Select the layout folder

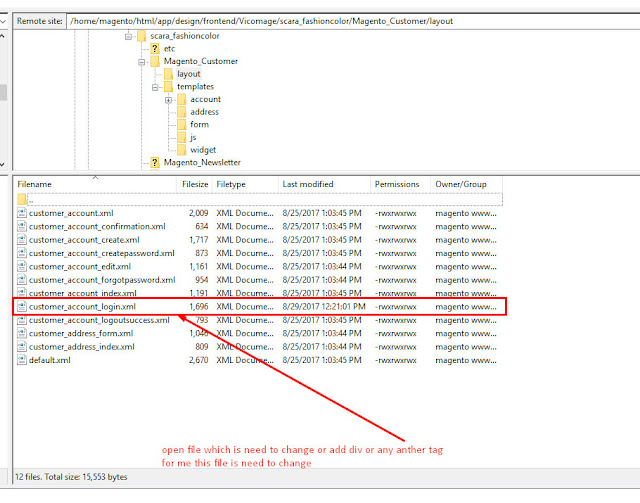[189, 74]
